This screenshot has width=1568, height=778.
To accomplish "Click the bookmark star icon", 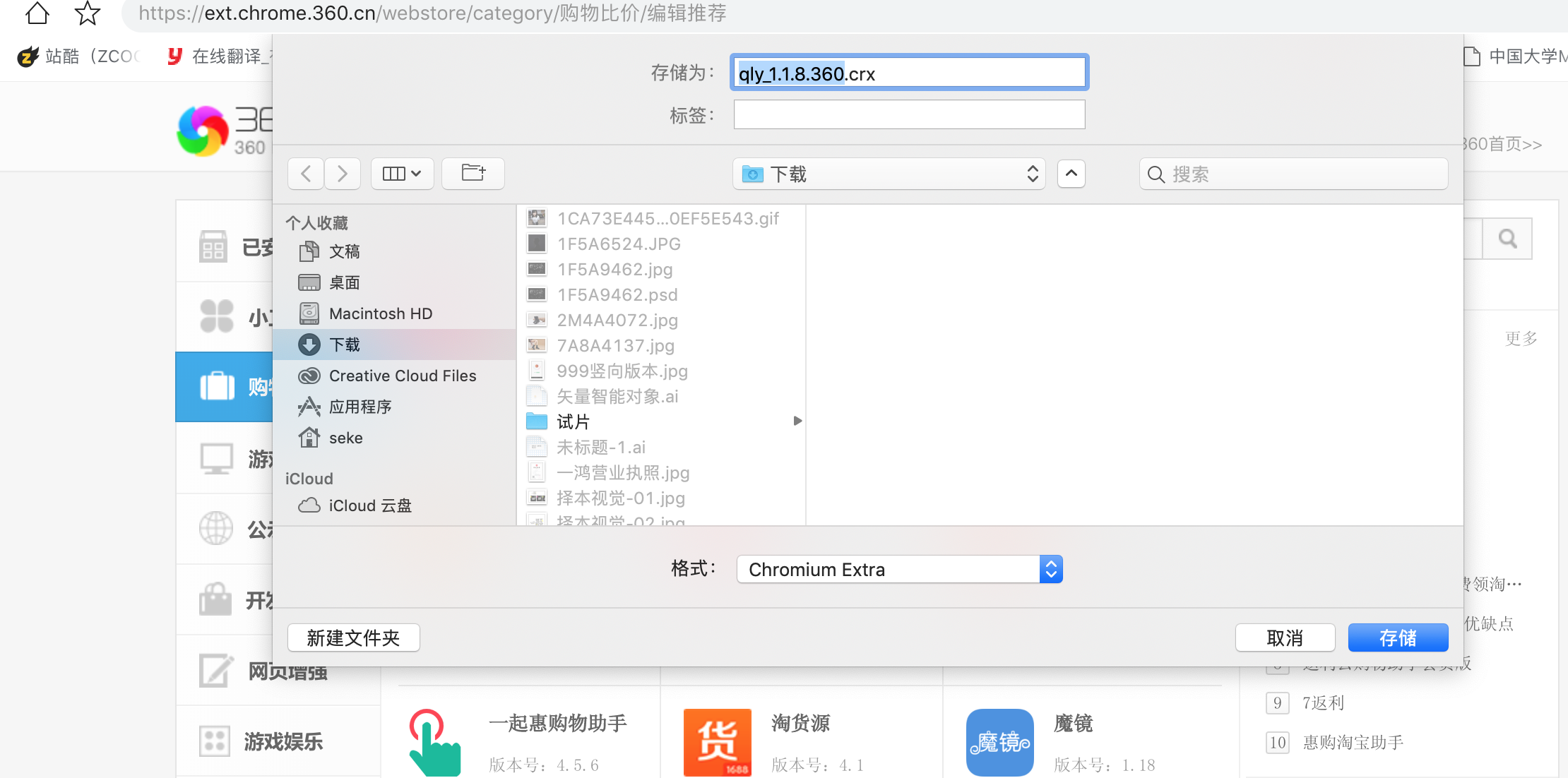I will (88, 13).
